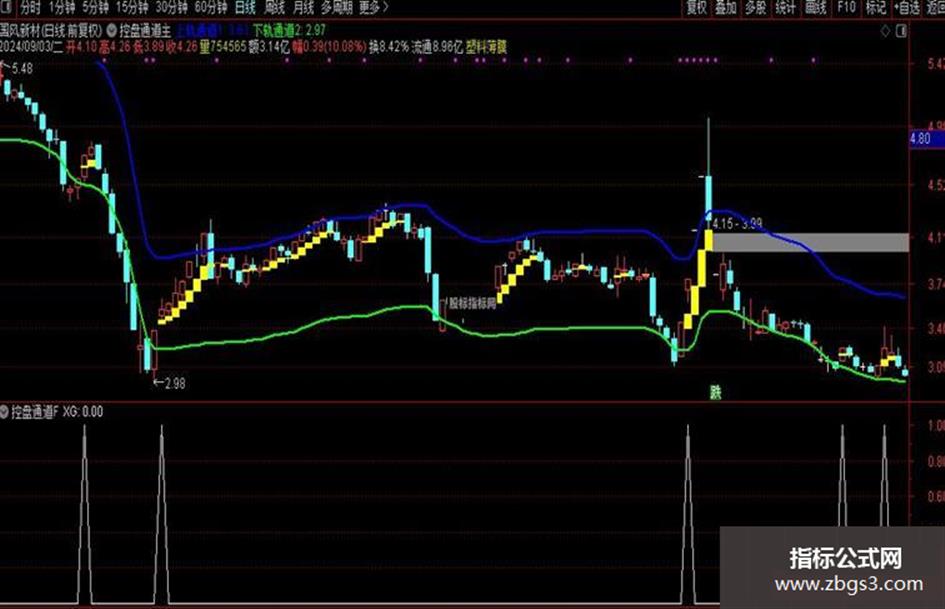Click the 控盘通道F XG: 0.00 label

[x=57, y=412]
